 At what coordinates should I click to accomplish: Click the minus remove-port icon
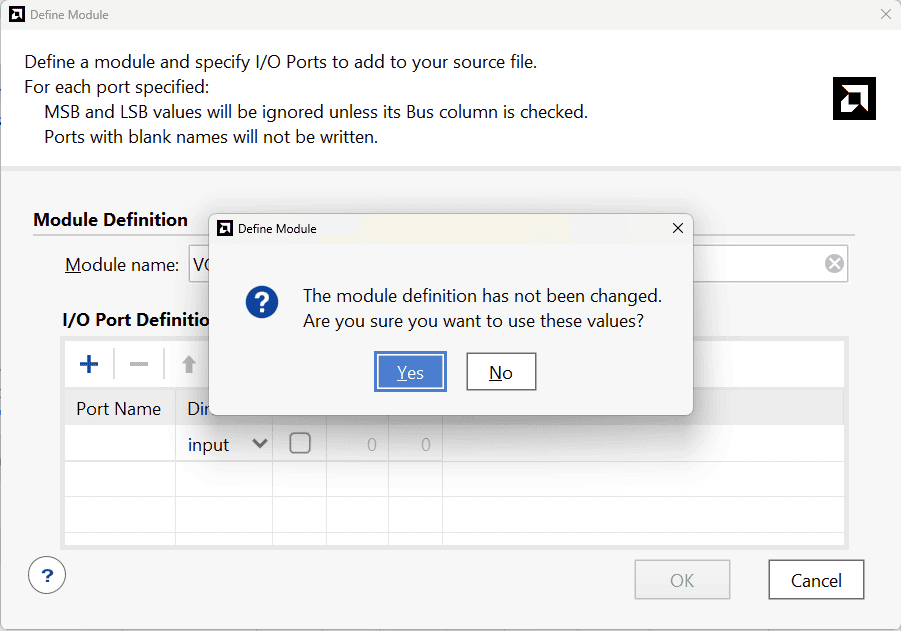tap(139, 364)
